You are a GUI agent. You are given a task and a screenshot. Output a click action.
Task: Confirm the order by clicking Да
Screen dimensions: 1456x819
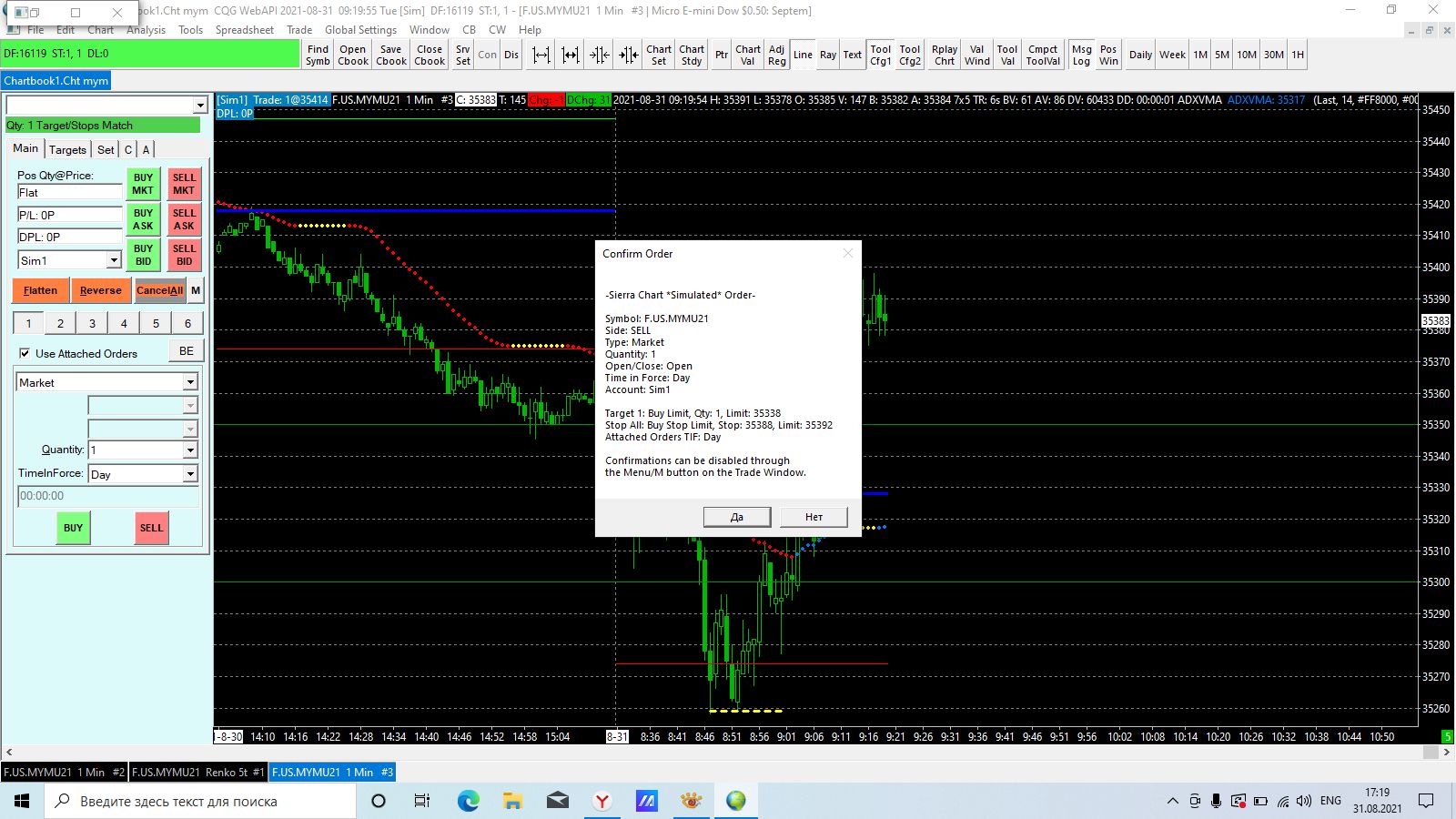pyautogui.click(x=737, y=517)
